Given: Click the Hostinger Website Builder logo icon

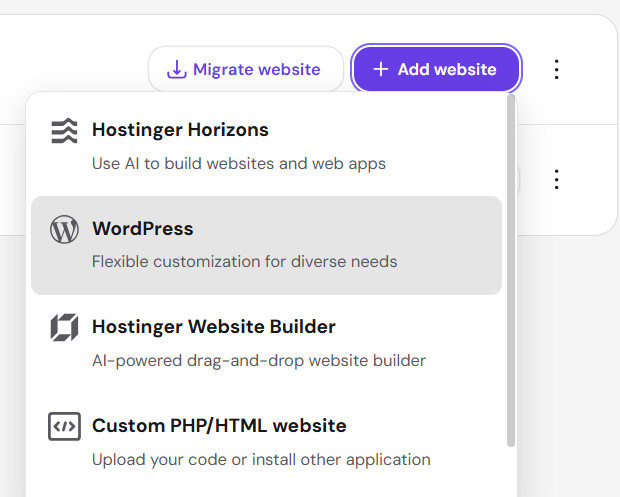Looking at the screenshot, I should pos(64,327).
